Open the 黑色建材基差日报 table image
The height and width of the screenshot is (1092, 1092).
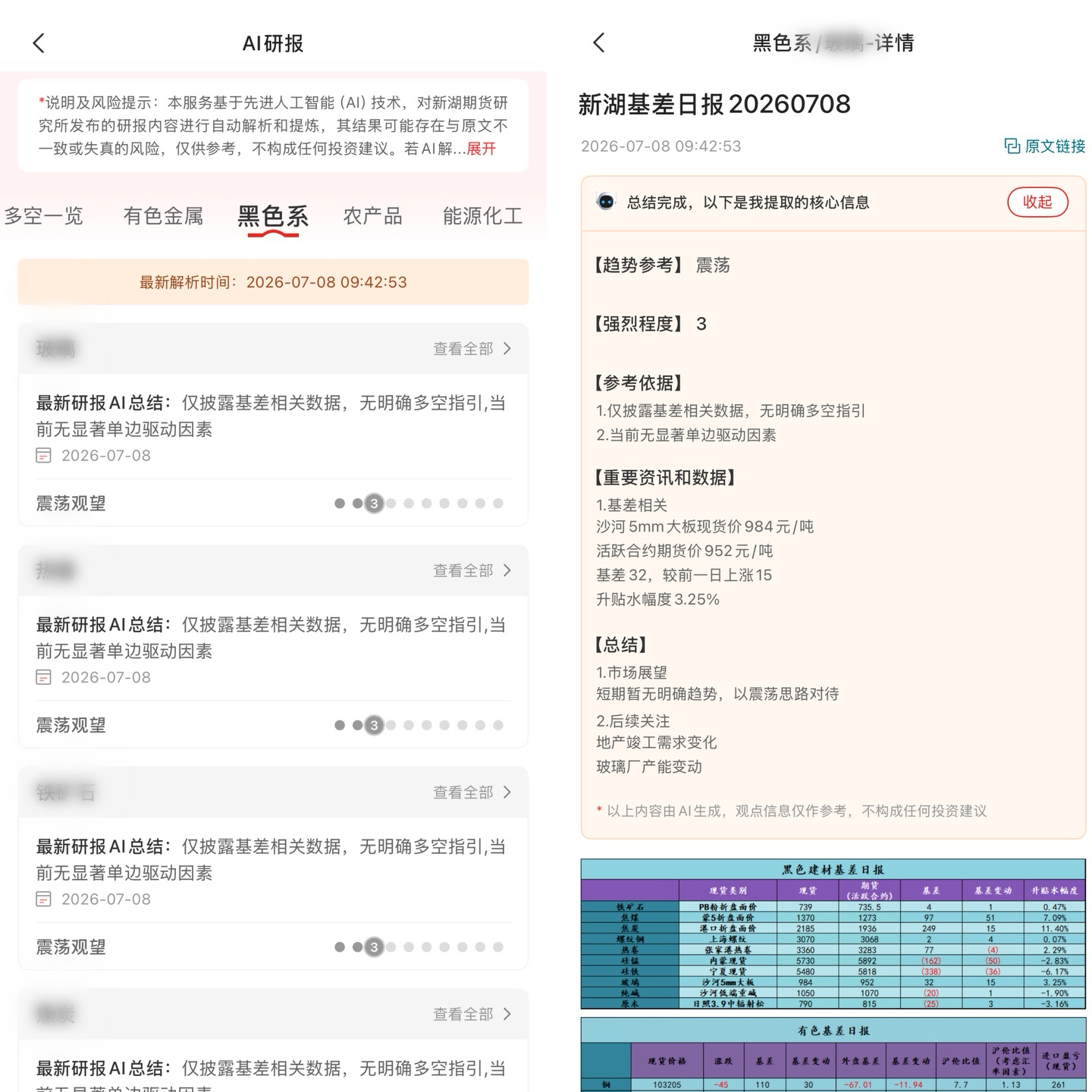[x=833, y=934]
